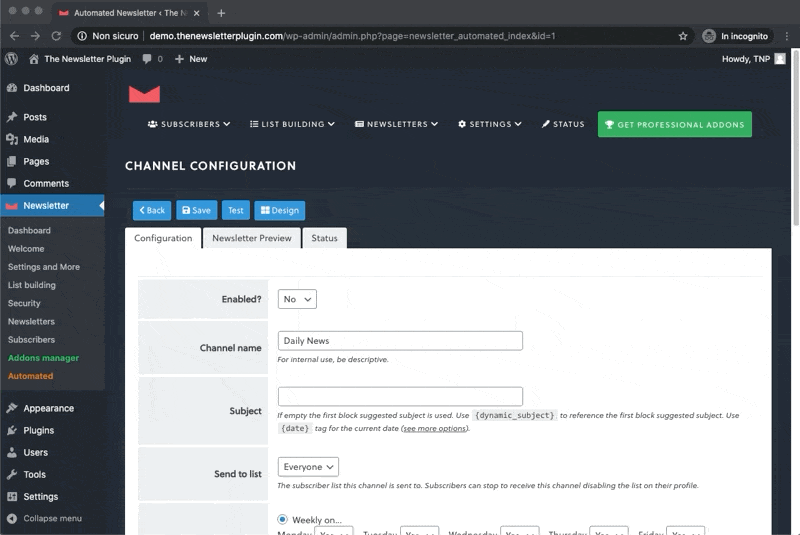The image size is (800, 535).
Task: Click the Posts pin icon
Action: pyautogui.click(x=12, y=117)
